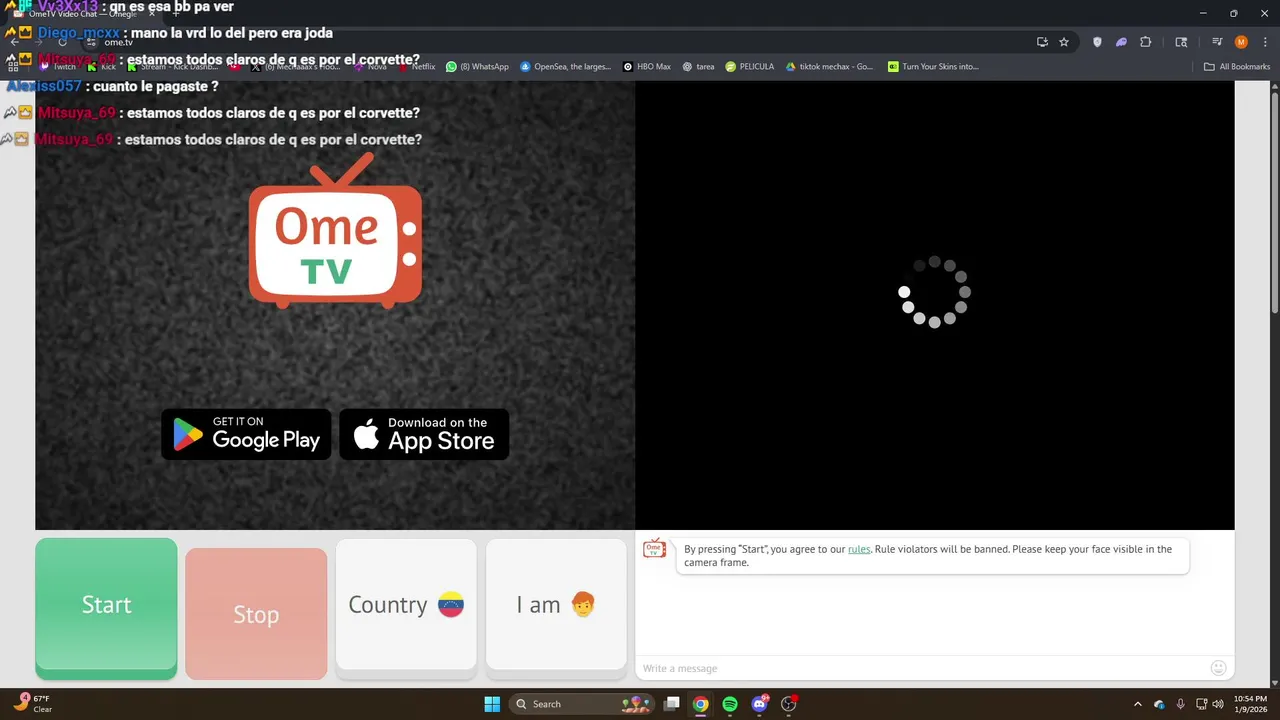
Task: Open the shield extension icon
Action: pos(1097,42)
